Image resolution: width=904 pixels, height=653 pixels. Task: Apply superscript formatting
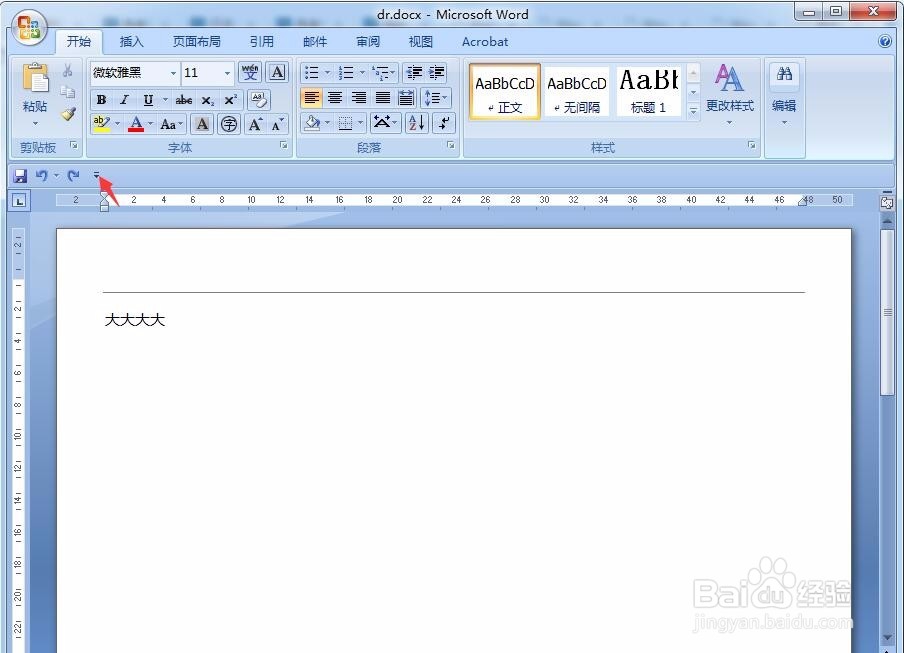coord(231,100)
